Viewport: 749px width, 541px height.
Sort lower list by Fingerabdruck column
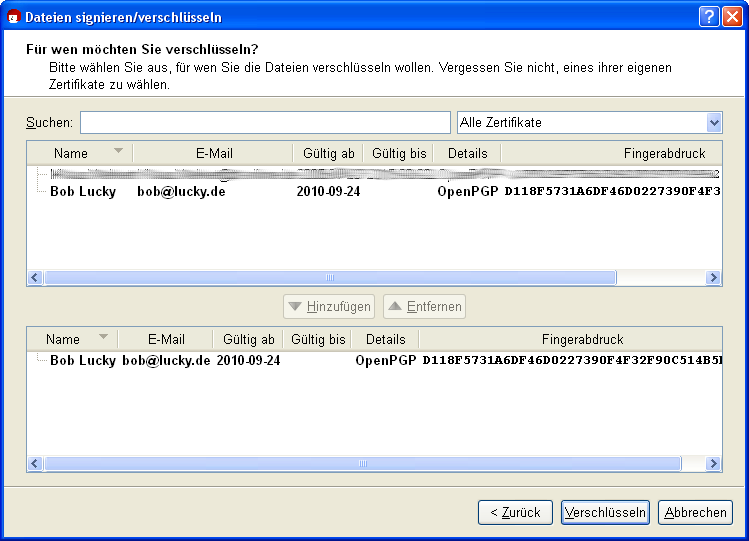tap(582, 339)
